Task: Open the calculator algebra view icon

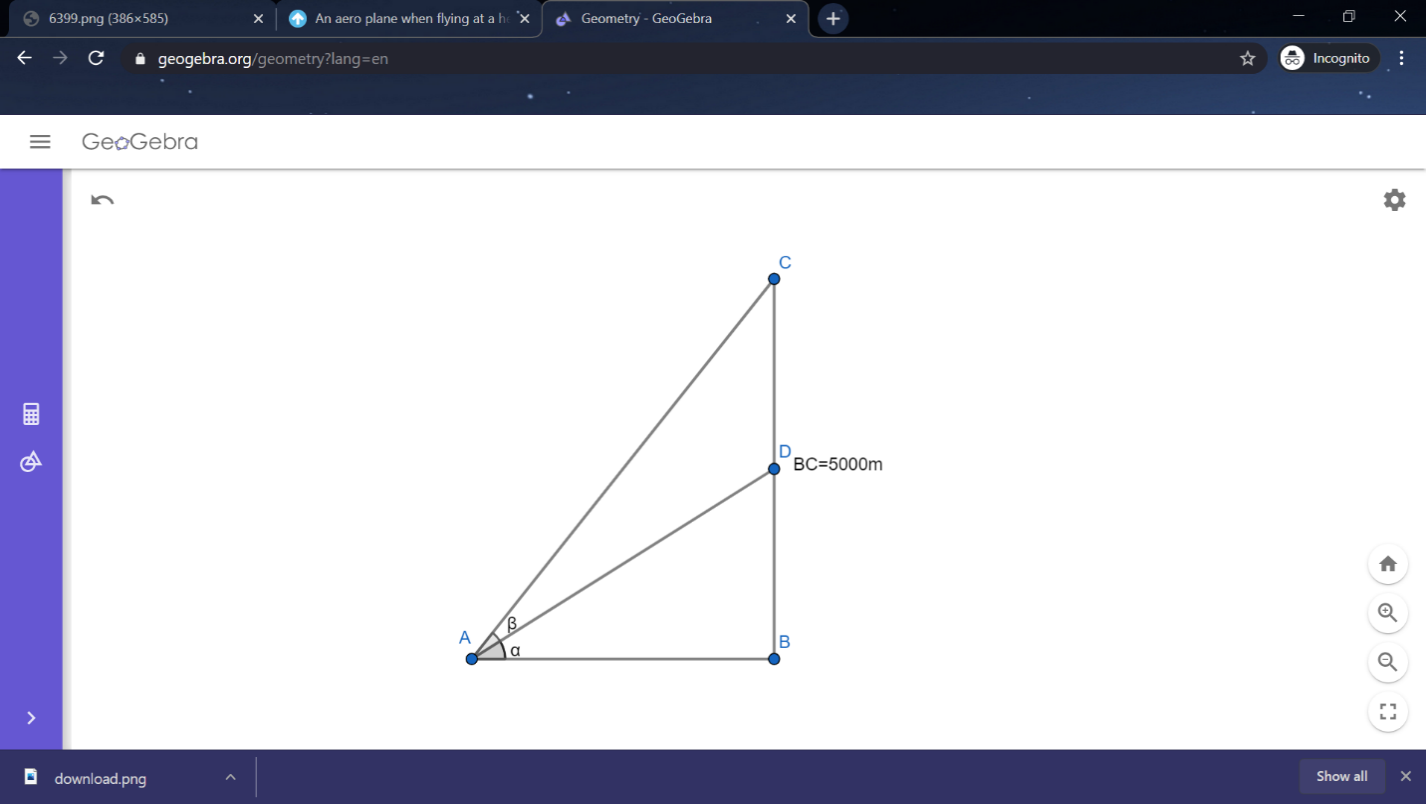Action: (31, 414)
